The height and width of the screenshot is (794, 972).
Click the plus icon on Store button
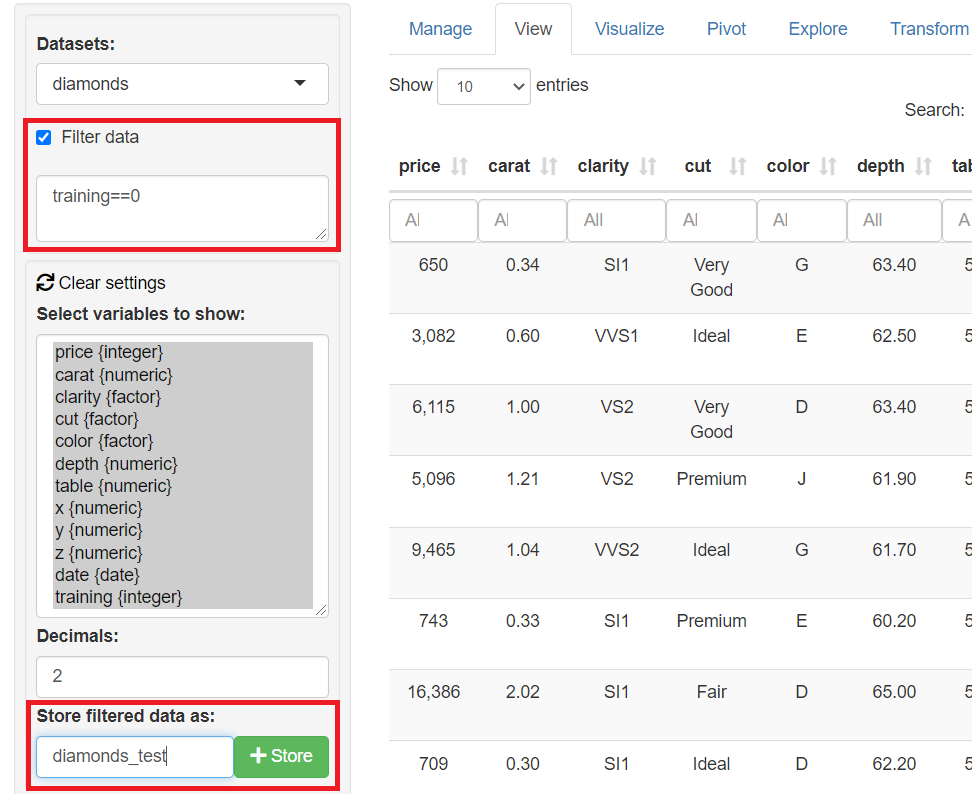259,756
